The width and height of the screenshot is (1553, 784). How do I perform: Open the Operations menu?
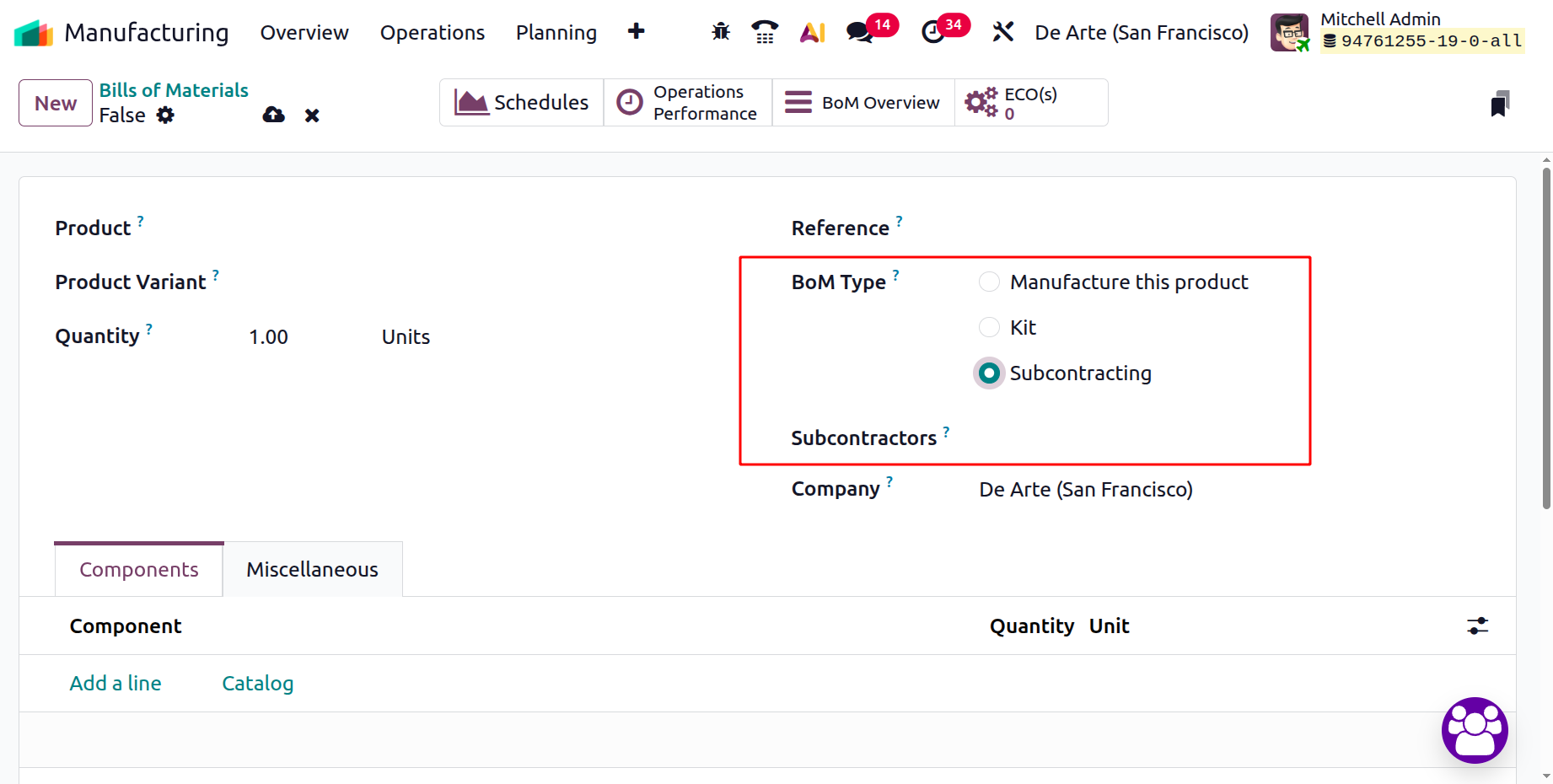point(432,32)
